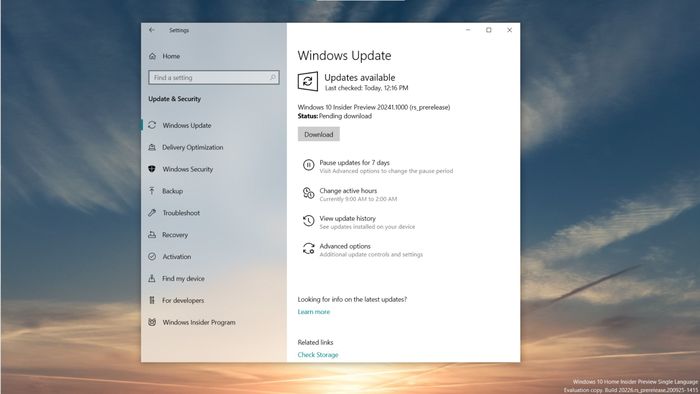Open the Home icon in sidebar
Image resolution: width=700 pixels, height=394 pixels.
[152, 56]
